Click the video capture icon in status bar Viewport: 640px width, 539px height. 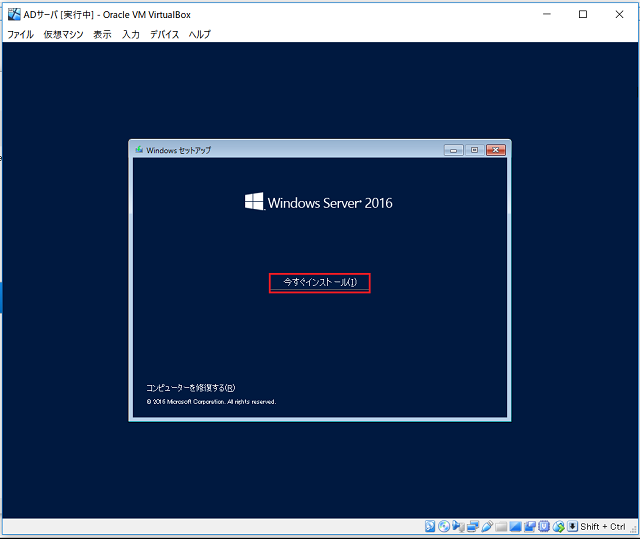pos(530,527)
